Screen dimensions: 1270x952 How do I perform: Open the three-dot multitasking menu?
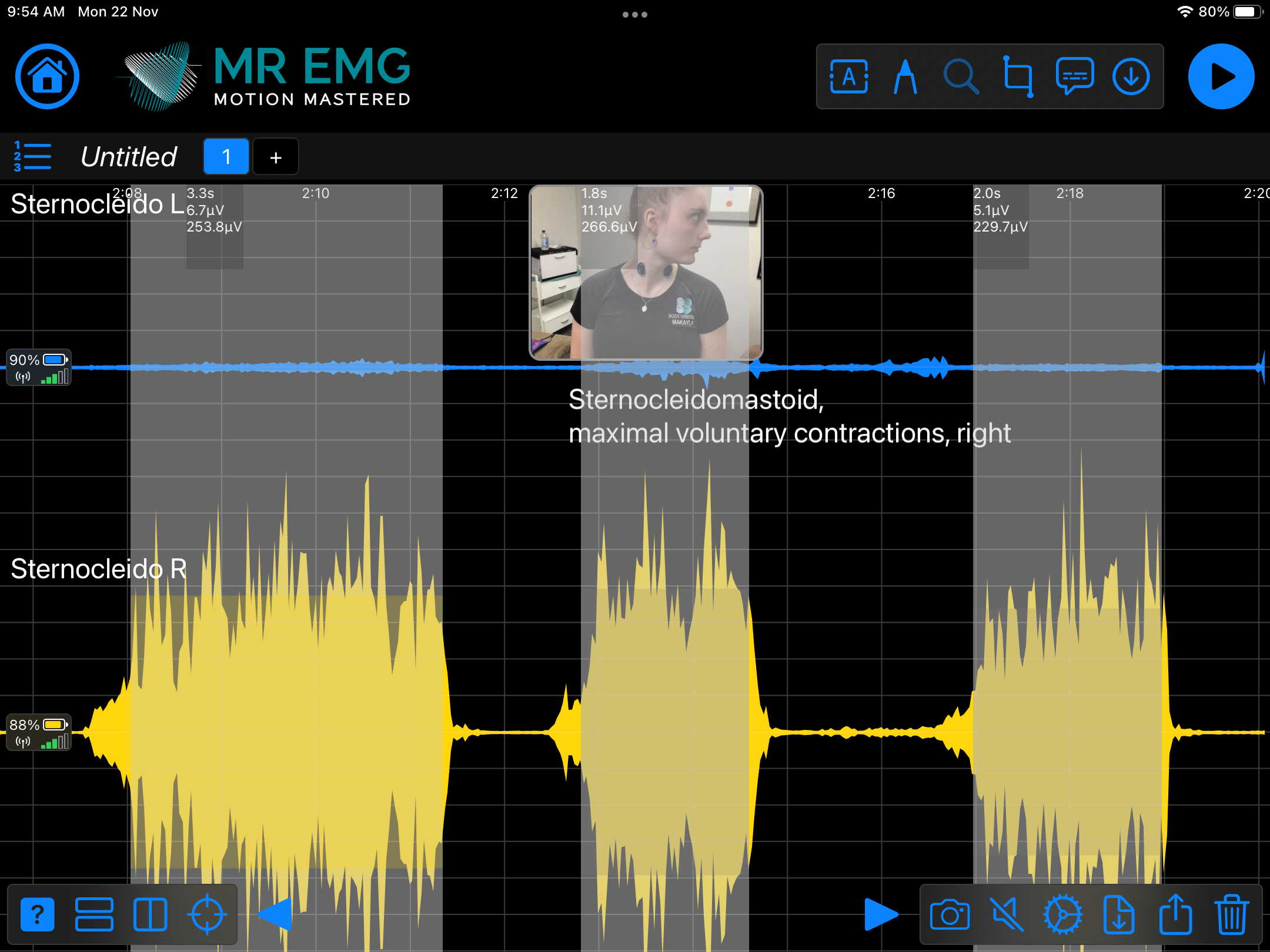click(x=635, y=15)
